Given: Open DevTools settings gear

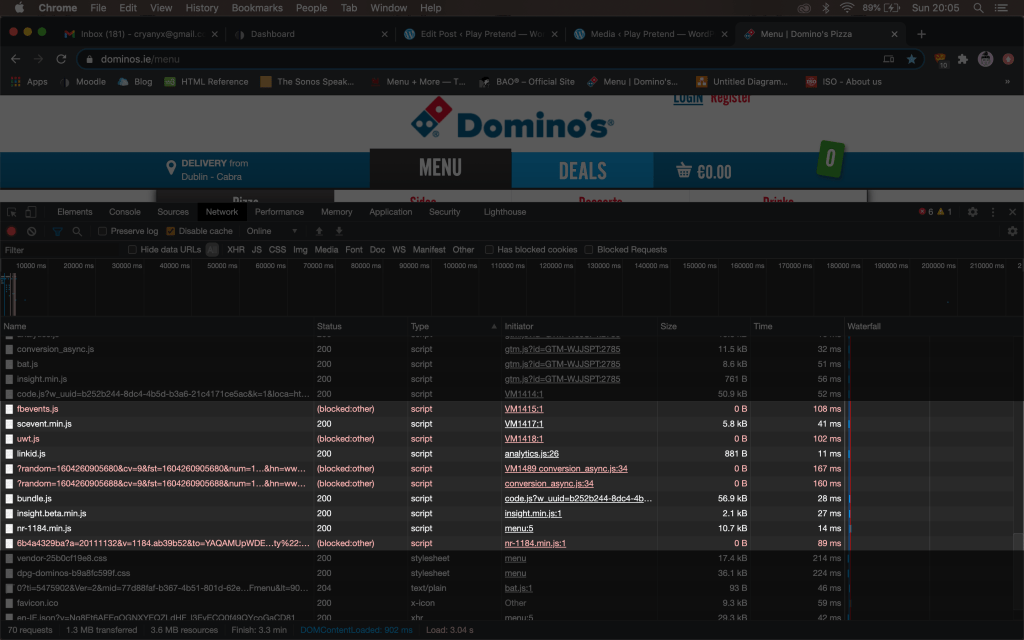Looking at the screenshot, I should click(x=972, y=212).
